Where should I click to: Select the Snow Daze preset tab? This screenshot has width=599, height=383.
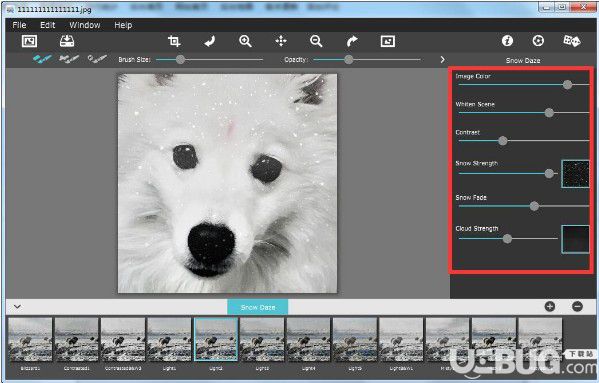click(257, 307)
